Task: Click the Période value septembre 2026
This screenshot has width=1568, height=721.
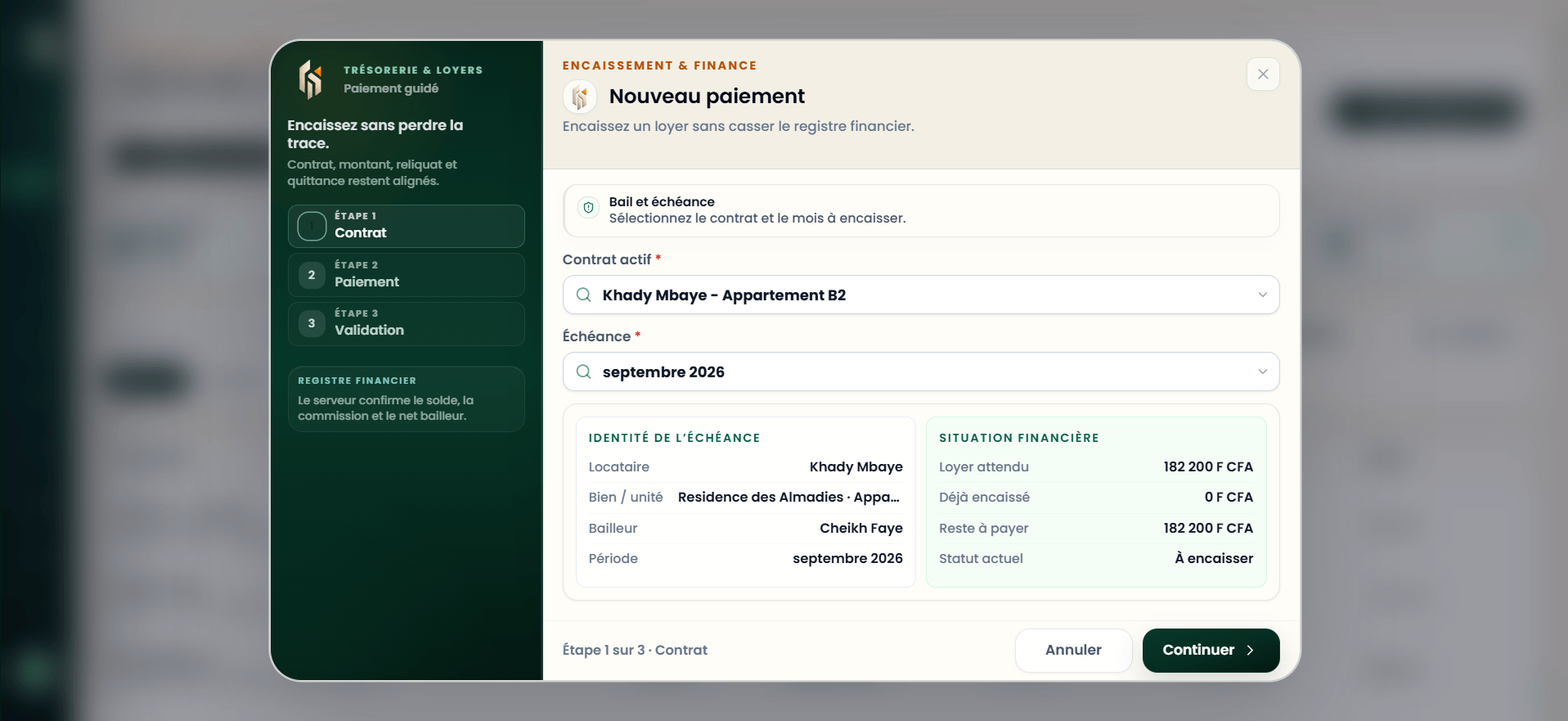Action: (x=847, y=558)
